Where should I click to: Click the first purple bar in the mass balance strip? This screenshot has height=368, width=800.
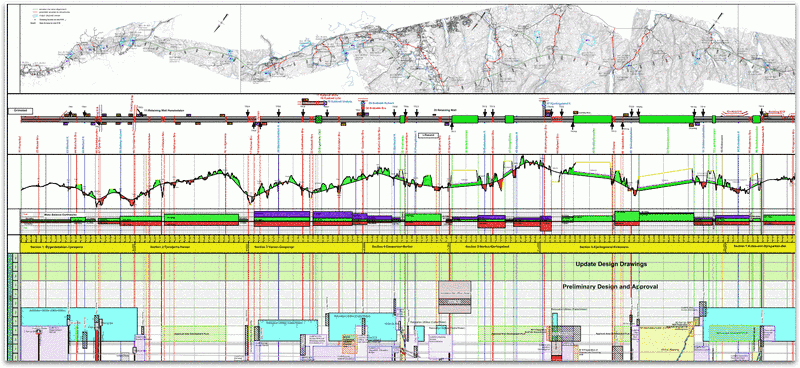(x=282, y=214)
